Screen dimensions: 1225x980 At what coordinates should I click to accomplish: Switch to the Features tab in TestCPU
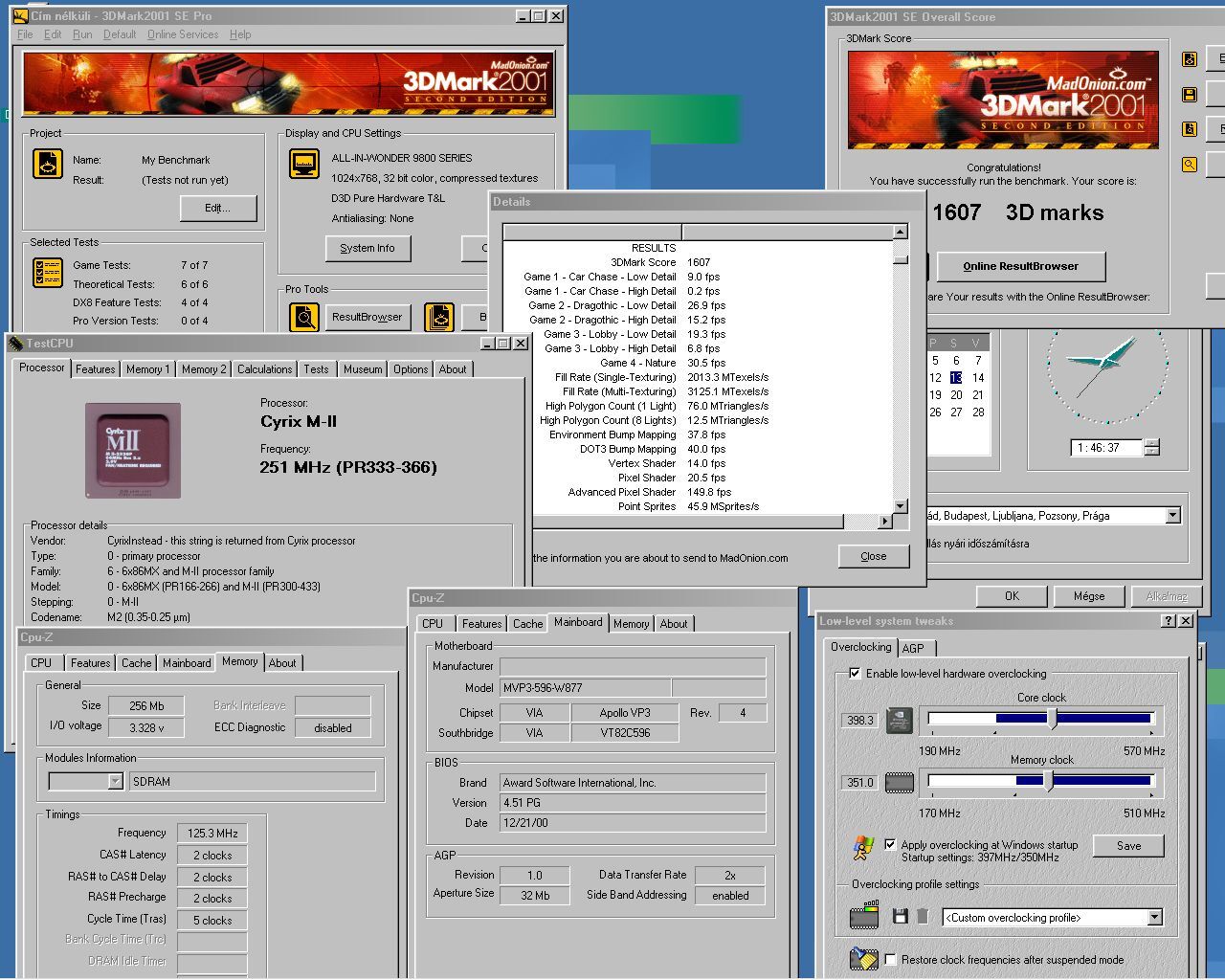coord(96,369)
